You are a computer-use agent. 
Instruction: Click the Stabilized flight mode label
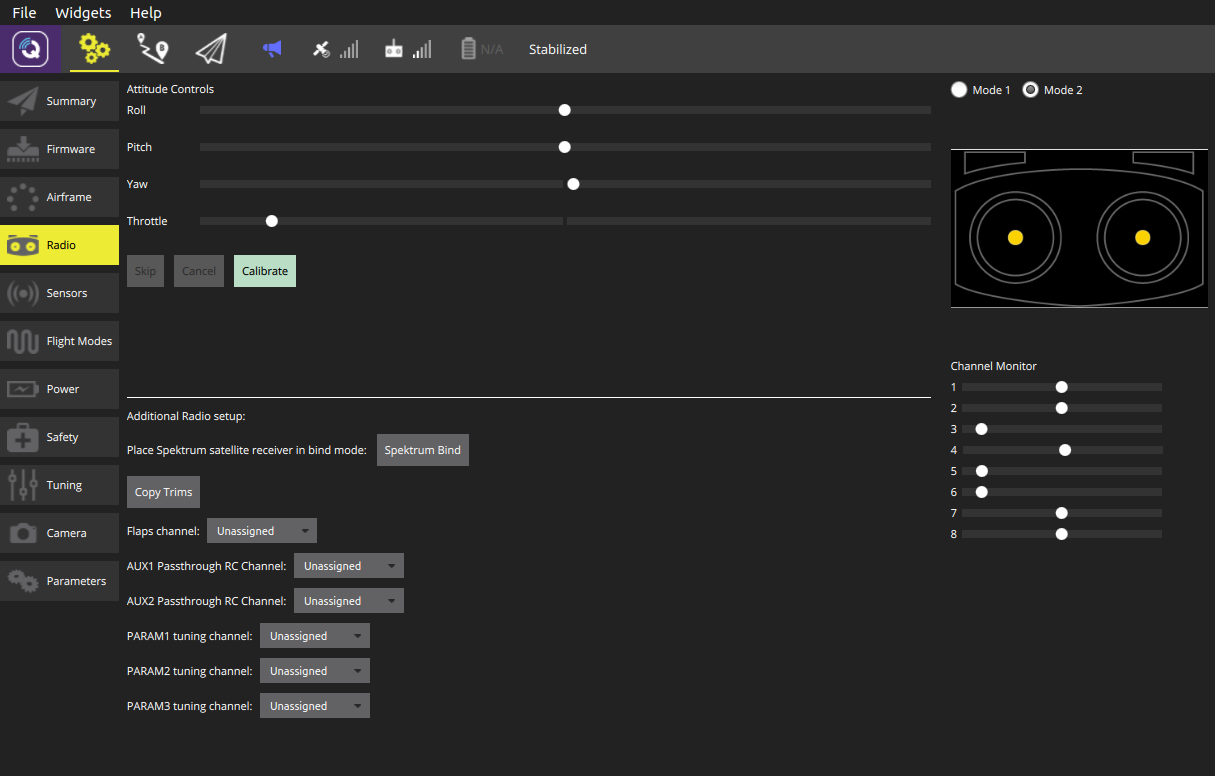(557, 49)
